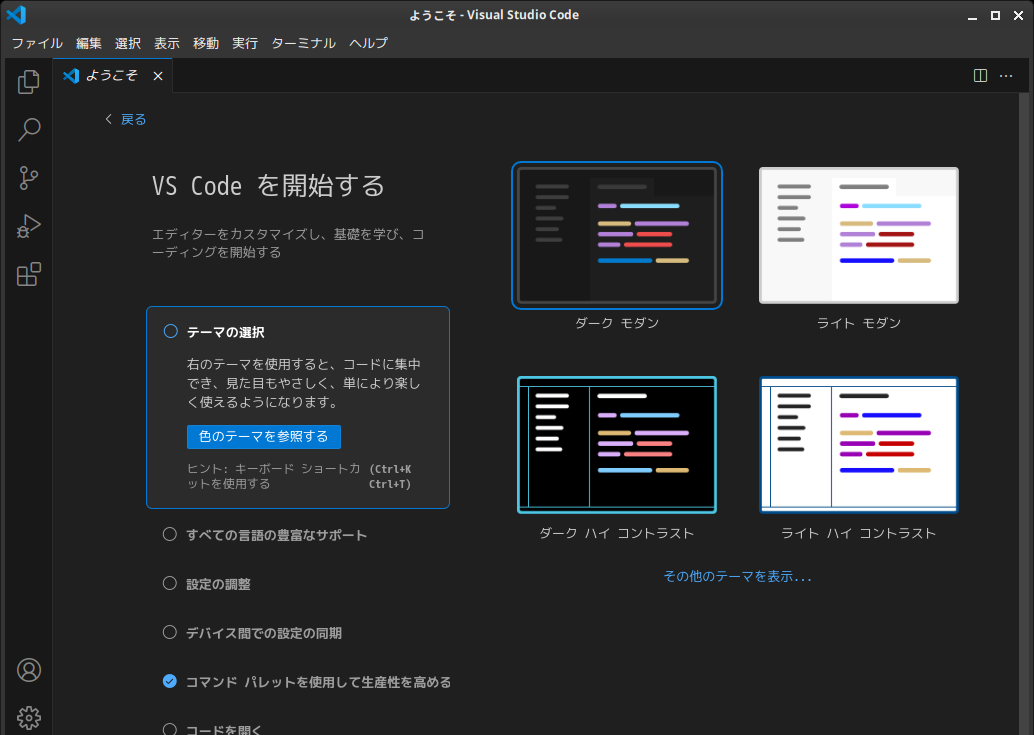Close the ようこそ tab
1034x735 pixels.
click(158, 76)
